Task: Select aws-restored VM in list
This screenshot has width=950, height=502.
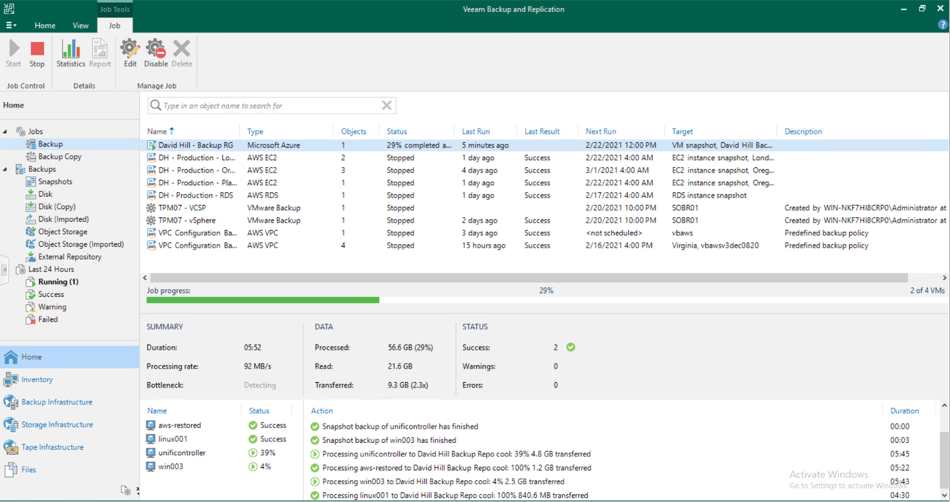Action: point(179,426)
